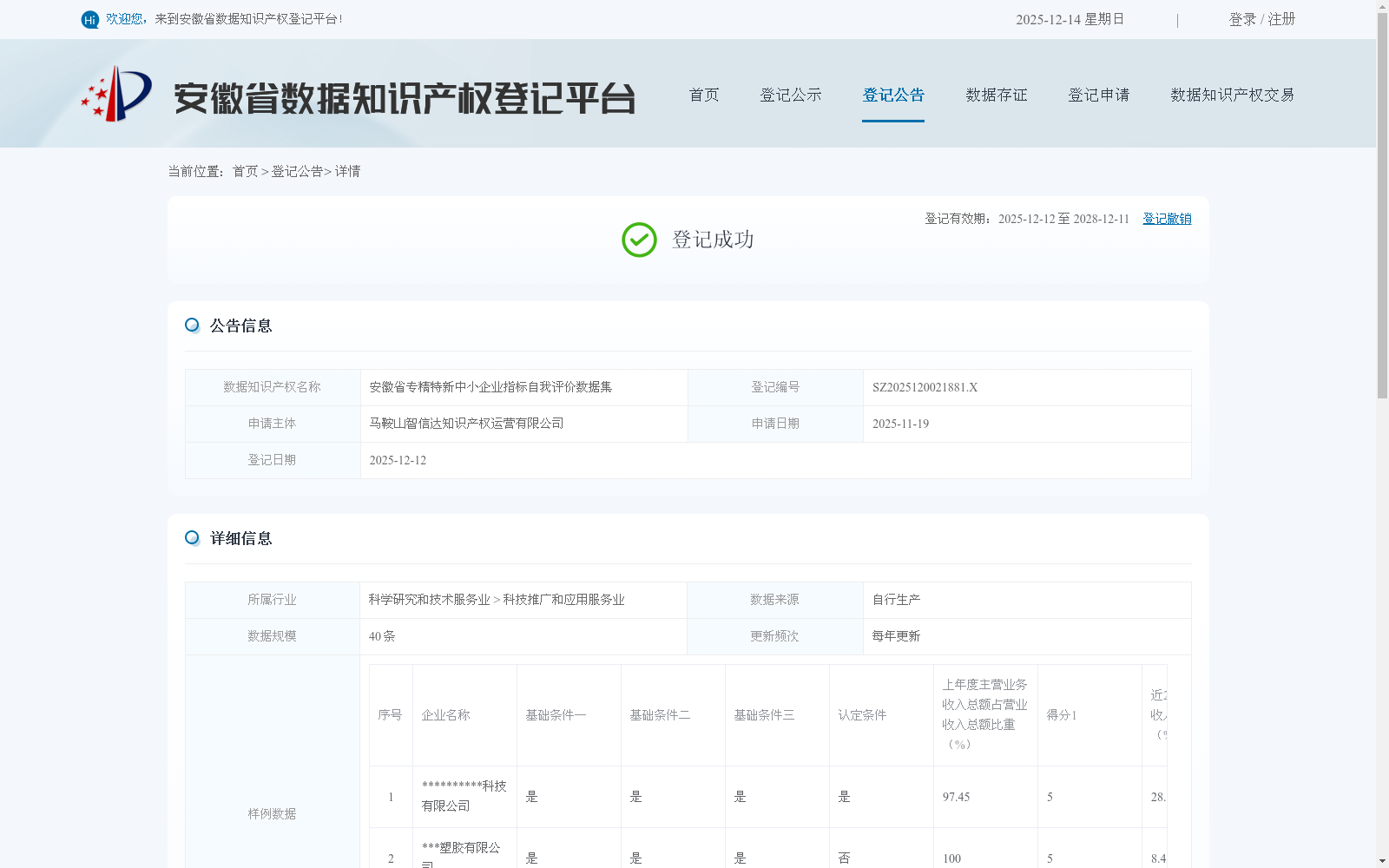The height and width of the screenshot is (868, 1389).
Task: Open the 首页 navigation tab
Action: point(704,95)
